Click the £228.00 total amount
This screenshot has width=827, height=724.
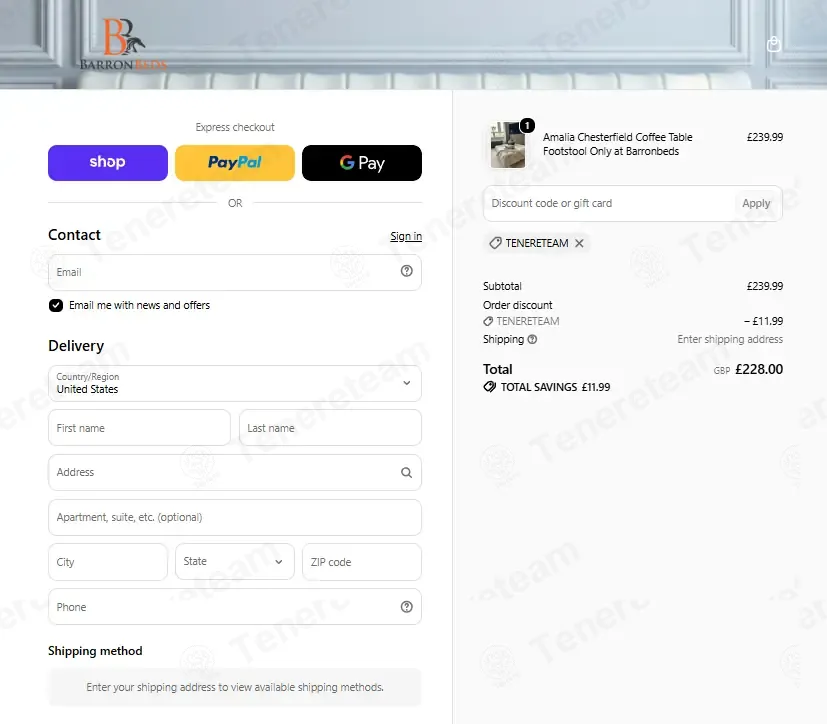[759, 369]
